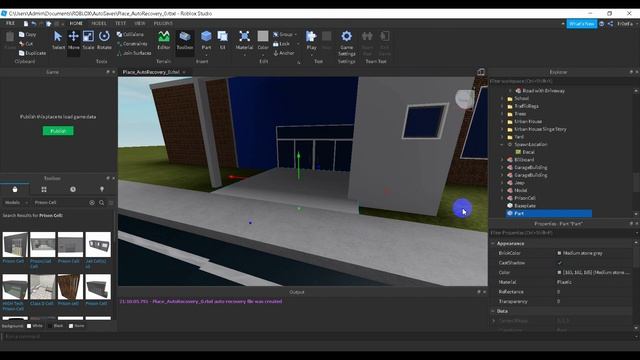Anchor the selected part
The image size is (640, 360).
coord(284,53)
